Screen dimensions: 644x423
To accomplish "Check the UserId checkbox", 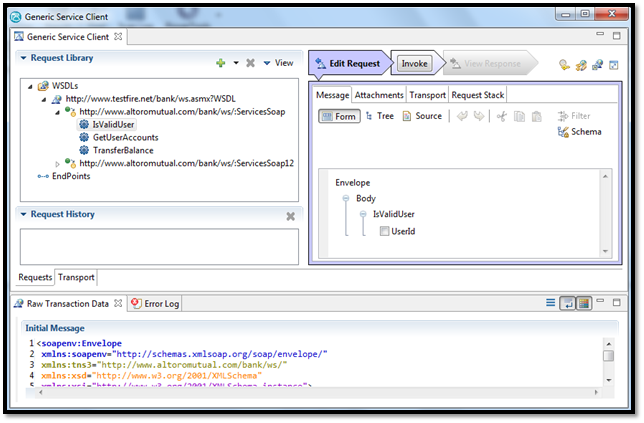I will [x=386, y=232].
